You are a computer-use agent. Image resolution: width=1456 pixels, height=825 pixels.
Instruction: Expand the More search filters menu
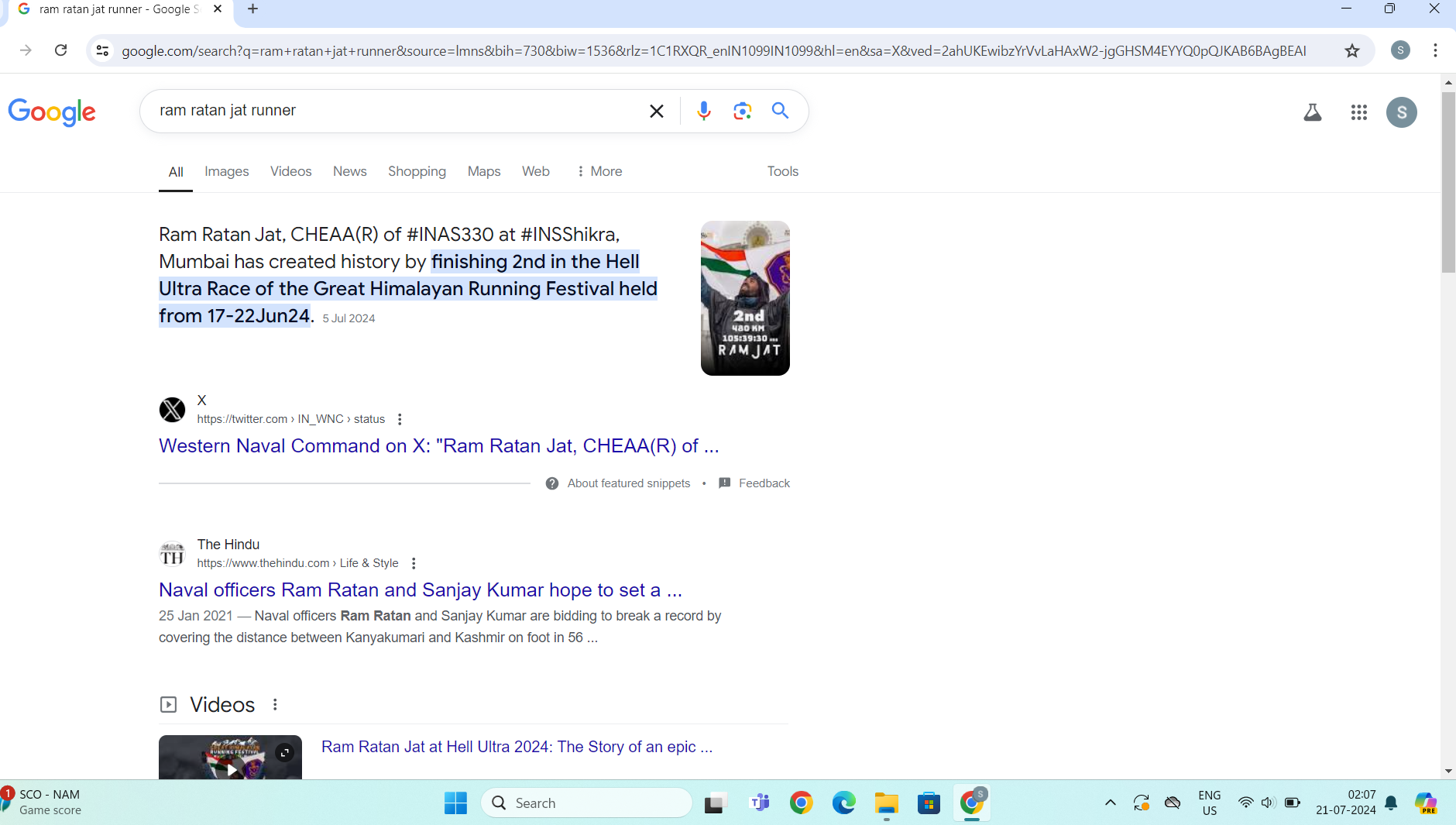(599, 171)
